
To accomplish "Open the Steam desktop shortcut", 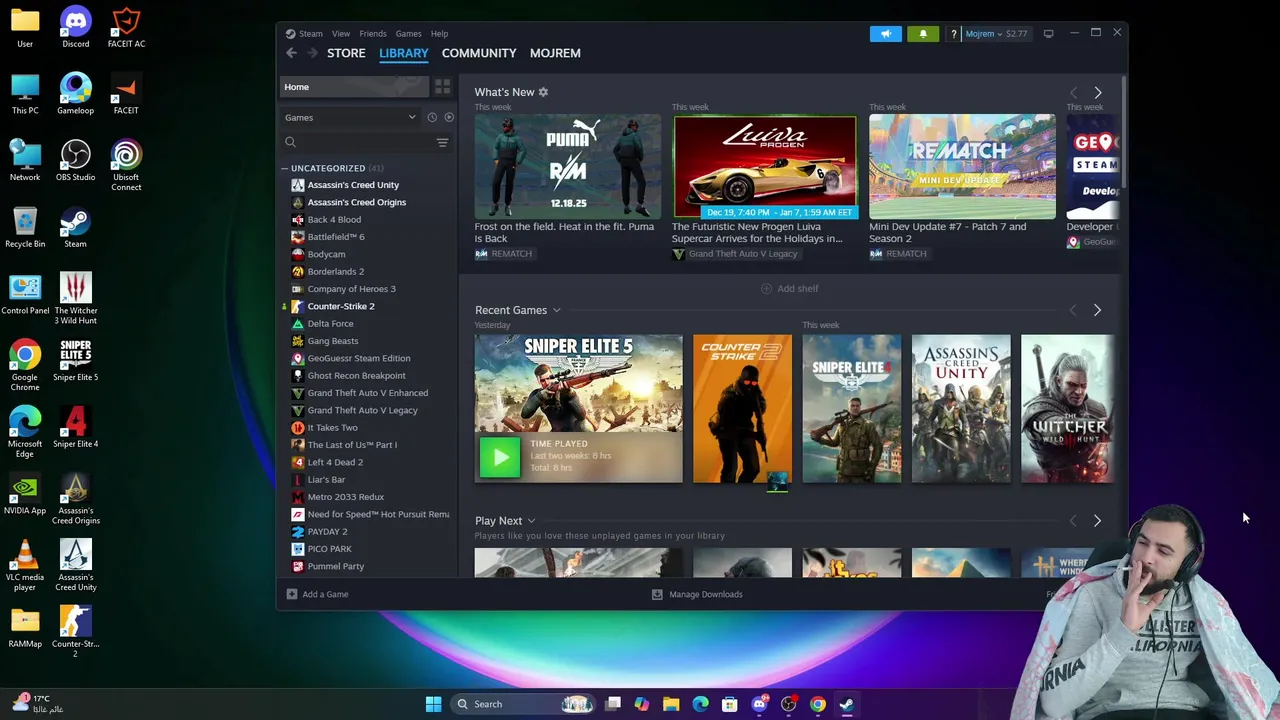I will pyautogui.click(x=75, y=227).
